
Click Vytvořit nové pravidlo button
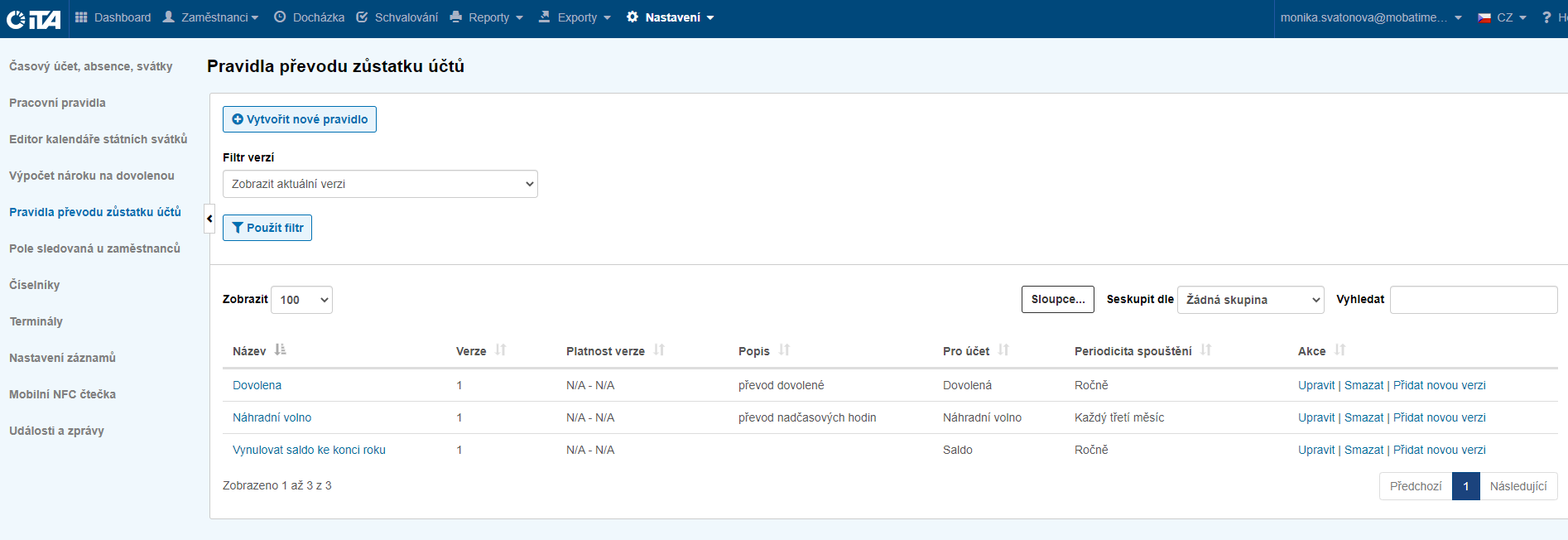[x=300, y=119]
